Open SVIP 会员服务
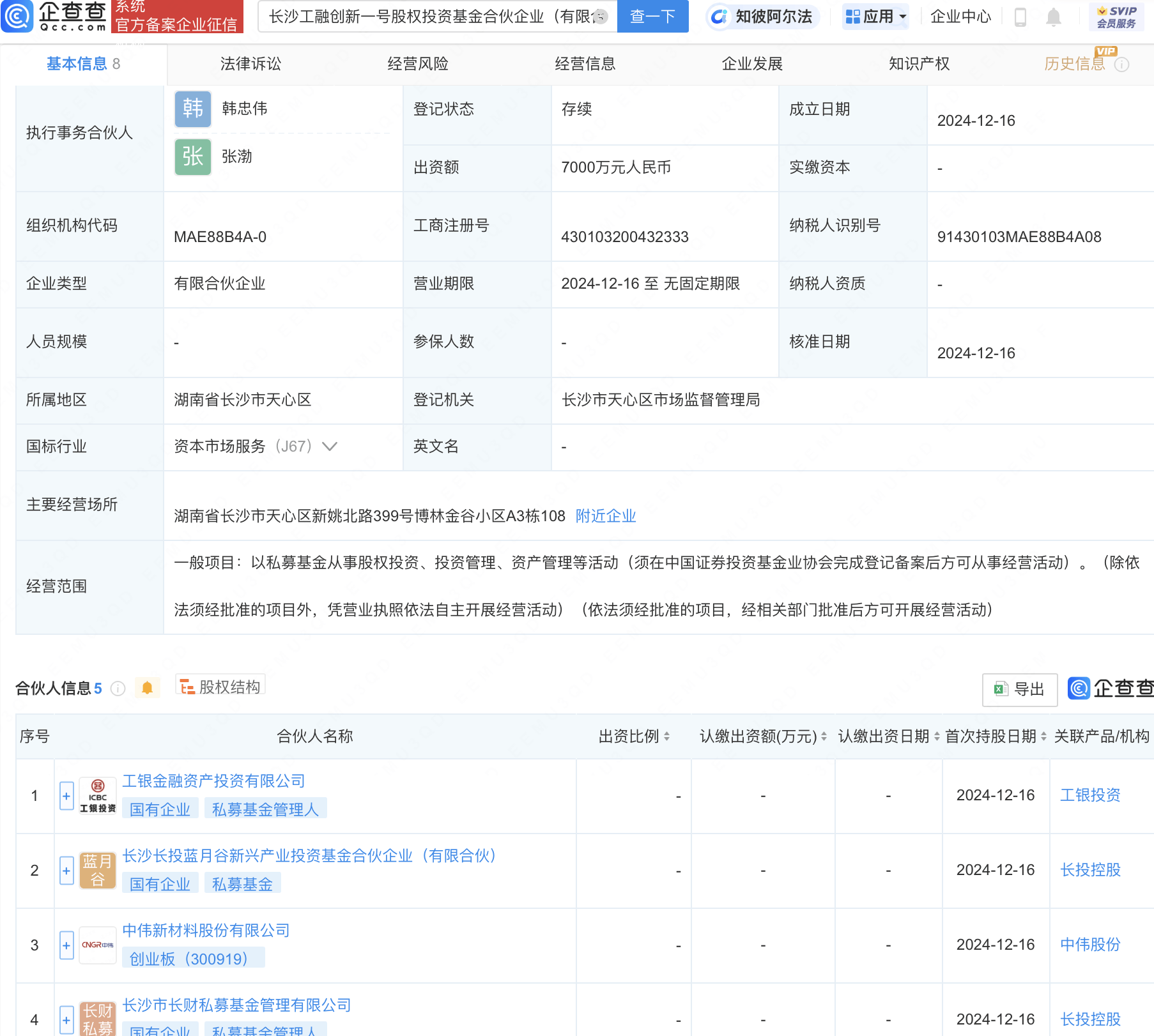Image resolution: width=1154 pixels, height=1036 pixels. pyautogui.click(x=1116, y=17)
